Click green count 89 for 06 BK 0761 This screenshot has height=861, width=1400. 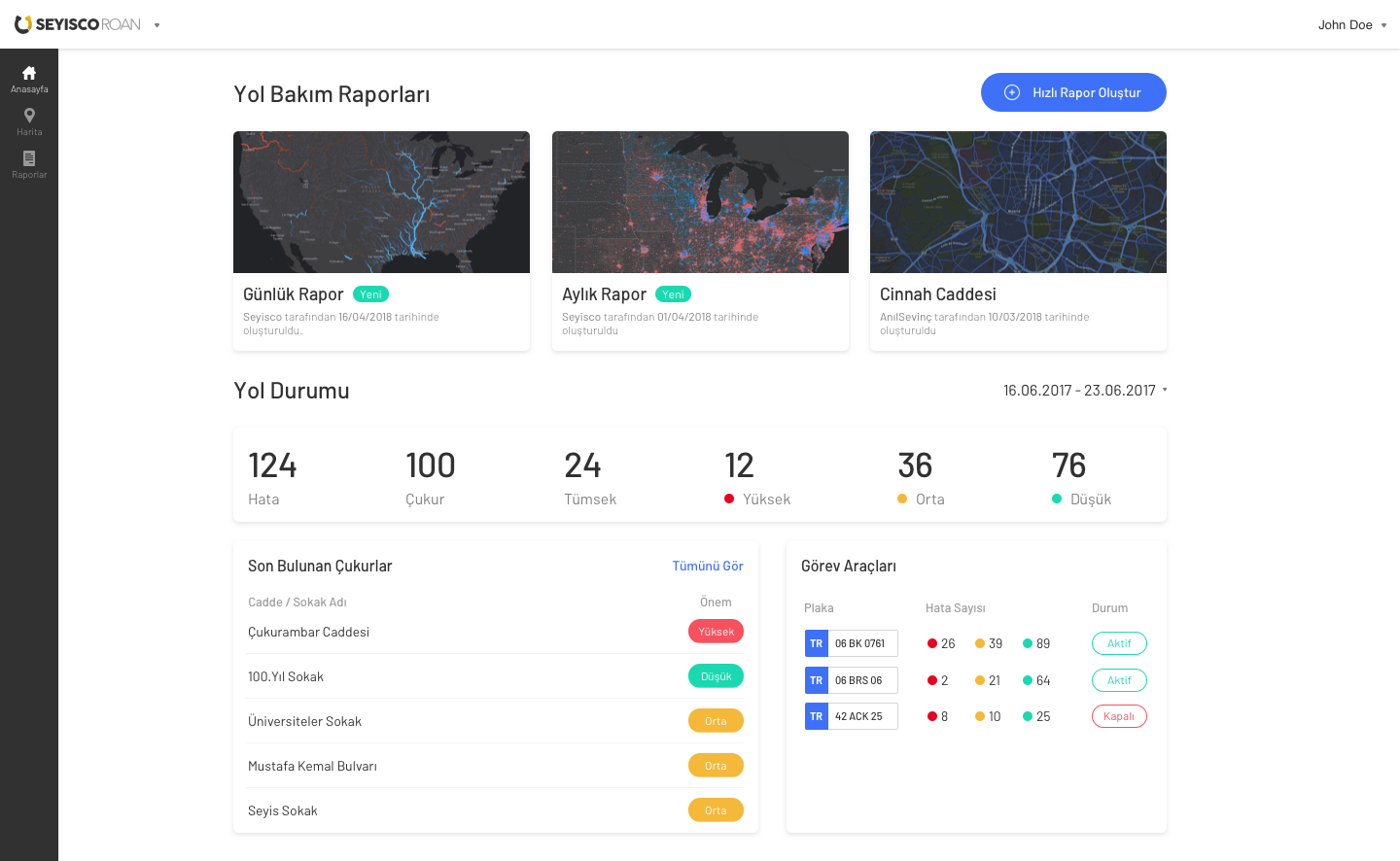(x=1036, y=643)
